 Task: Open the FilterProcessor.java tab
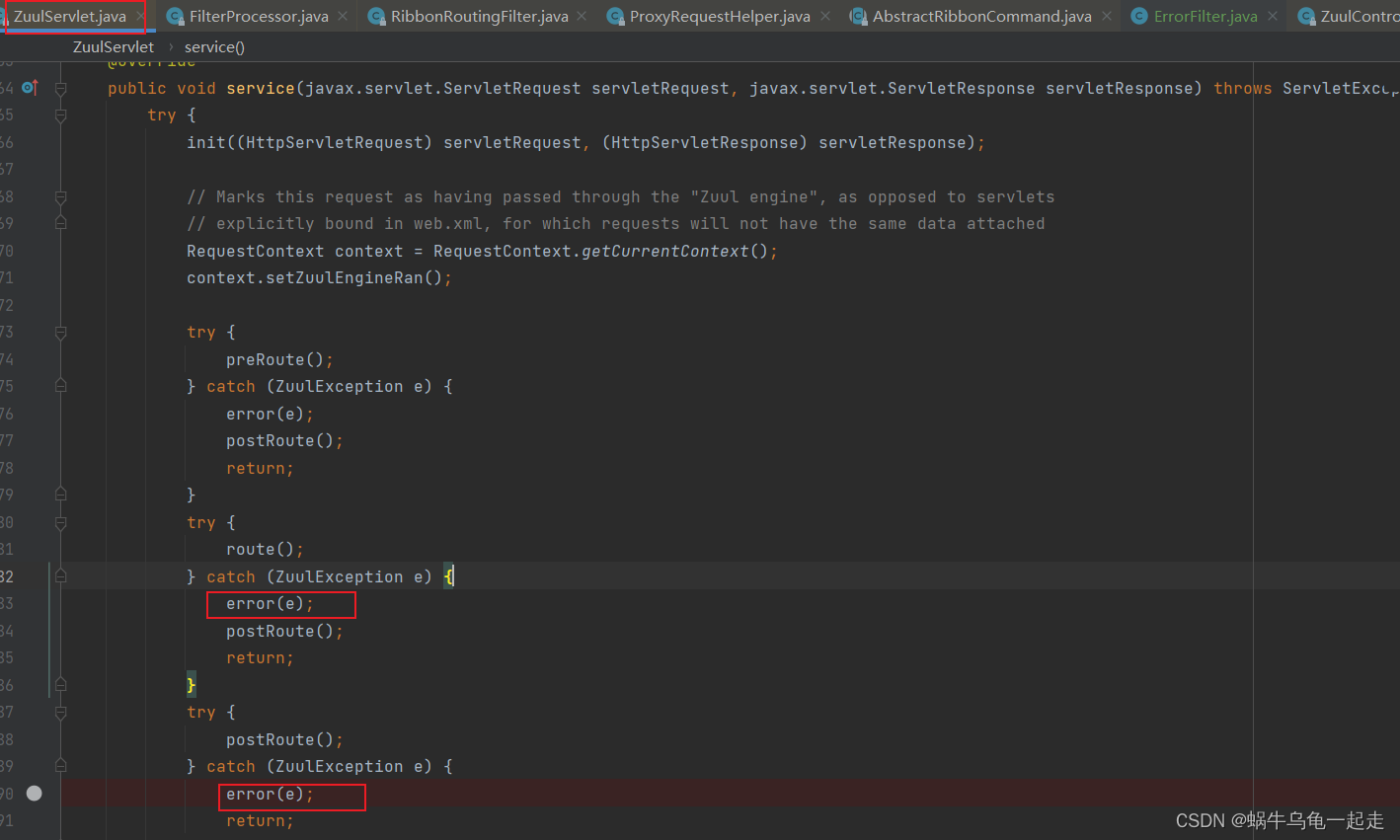259,17
